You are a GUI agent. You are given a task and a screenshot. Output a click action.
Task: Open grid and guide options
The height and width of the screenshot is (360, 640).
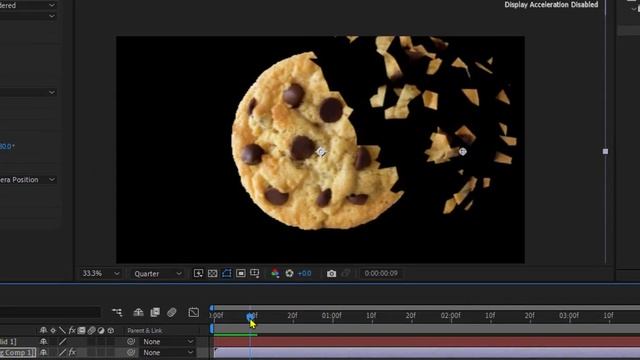pos(255,273)
